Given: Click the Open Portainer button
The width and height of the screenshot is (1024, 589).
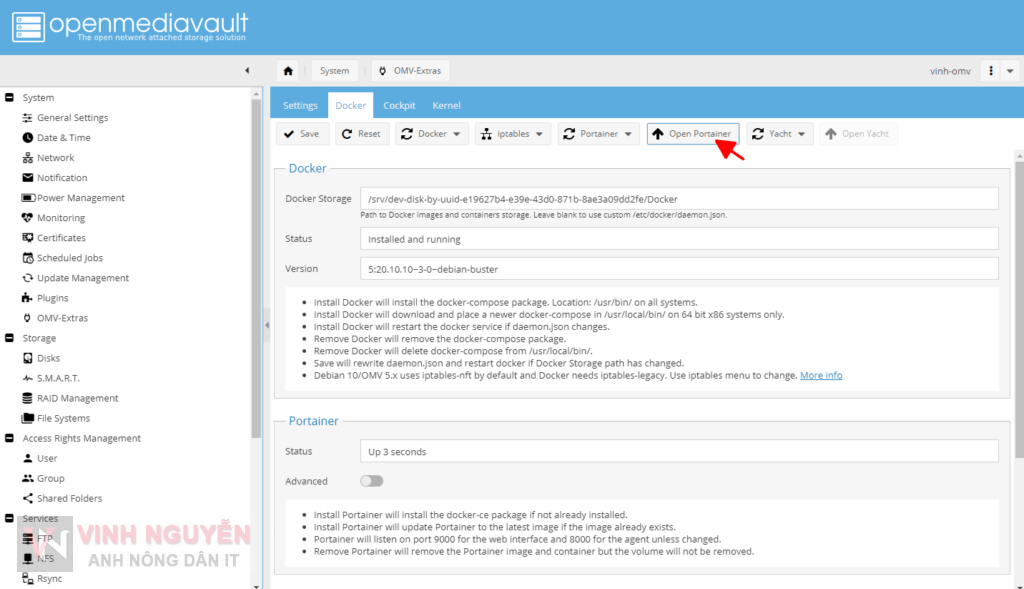Looking at the screenshot, I should point(693,133).
